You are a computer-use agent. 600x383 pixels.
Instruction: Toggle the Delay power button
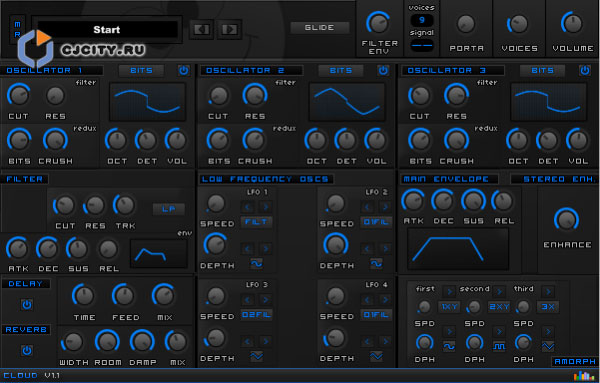tap(27, 305)
